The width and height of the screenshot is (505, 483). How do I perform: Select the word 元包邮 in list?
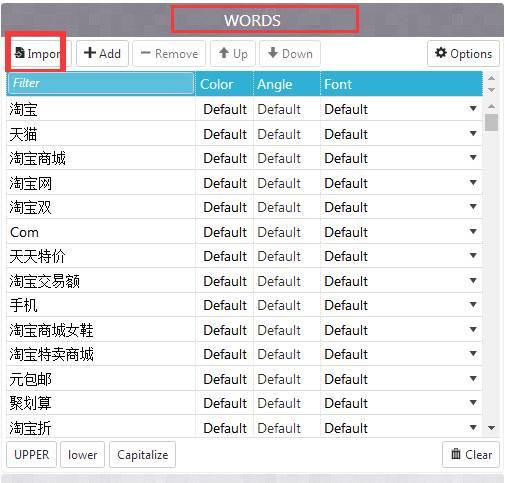pos(30,379)
